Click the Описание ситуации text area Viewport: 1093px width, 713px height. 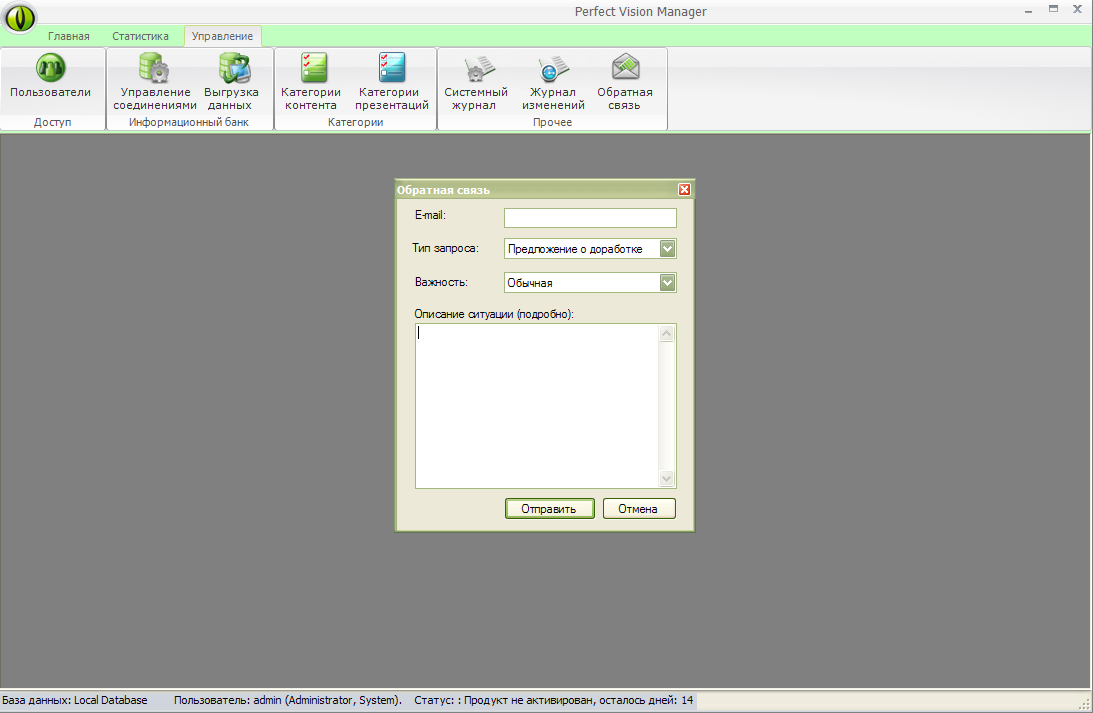click(x=536, y=405)
